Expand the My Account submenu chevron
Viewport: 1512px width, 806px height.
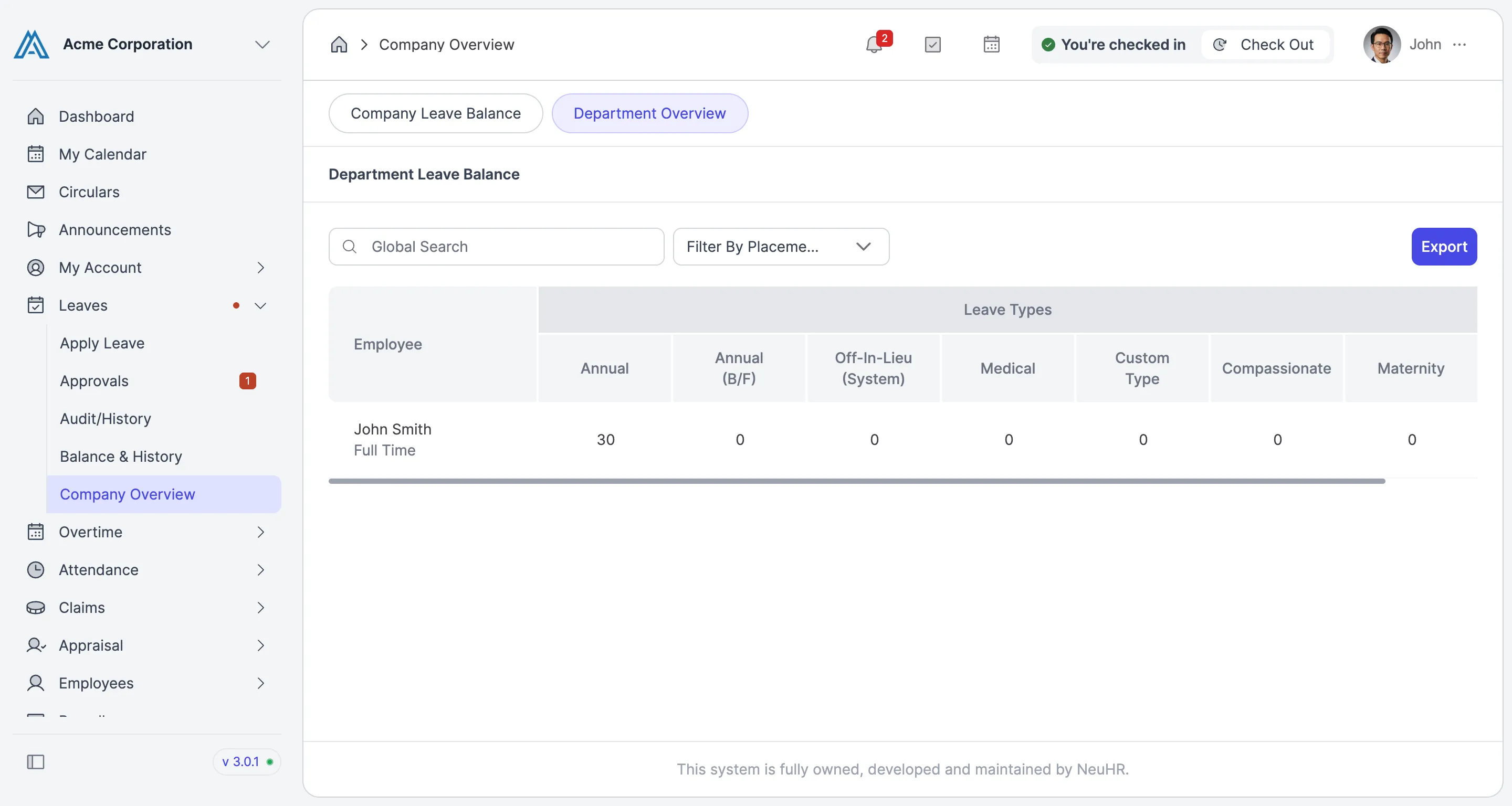point(261,268)
